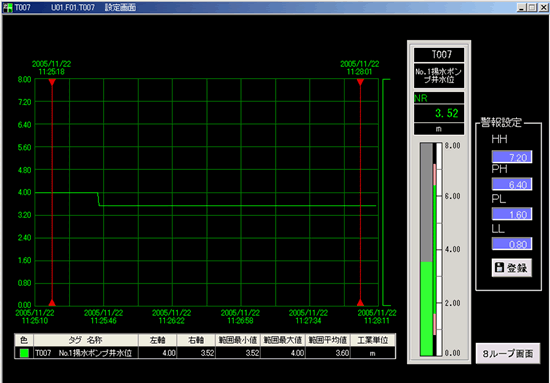
Task: Click the PL alarm field 1.60
Action: tap(512, 214)
